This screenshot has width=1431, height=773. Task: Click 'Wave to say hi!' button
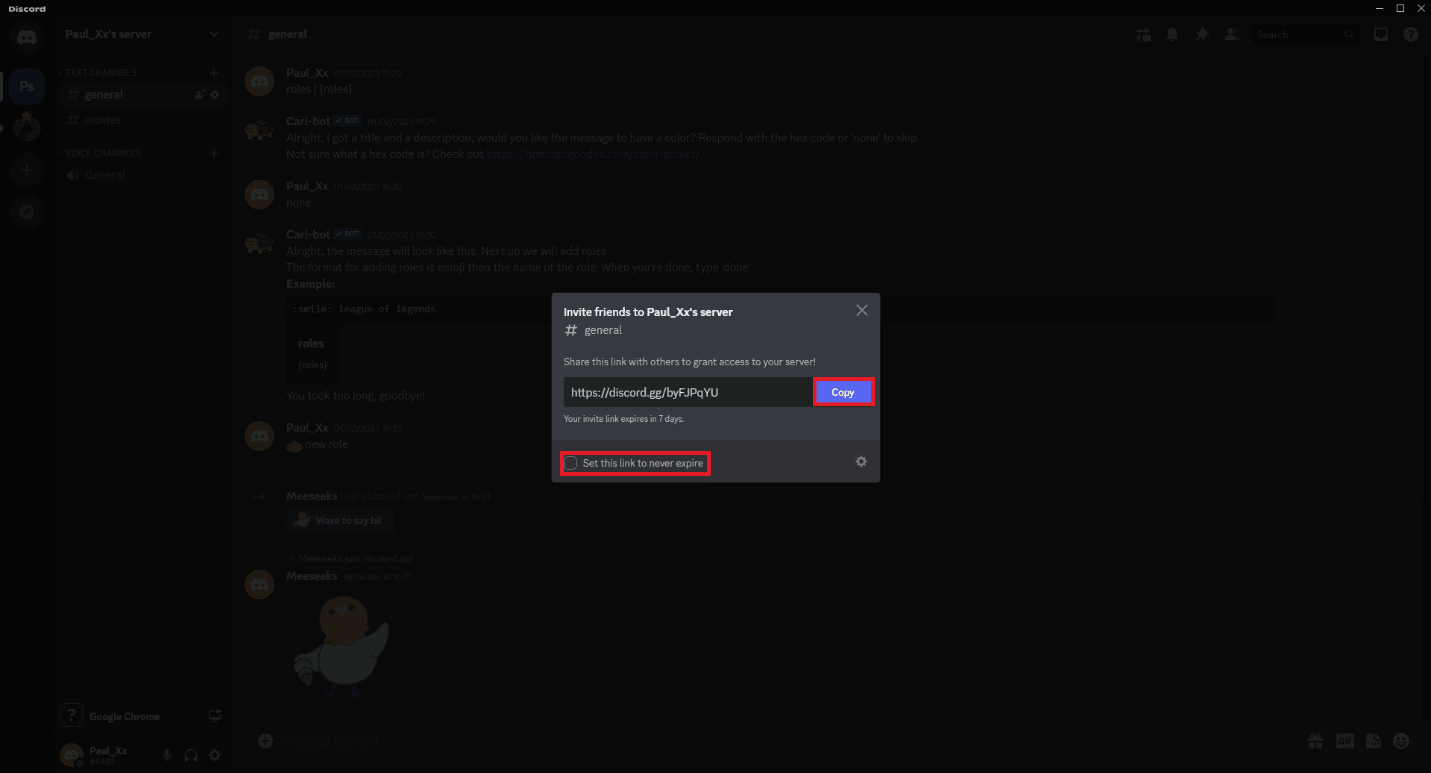coord(339,520)
